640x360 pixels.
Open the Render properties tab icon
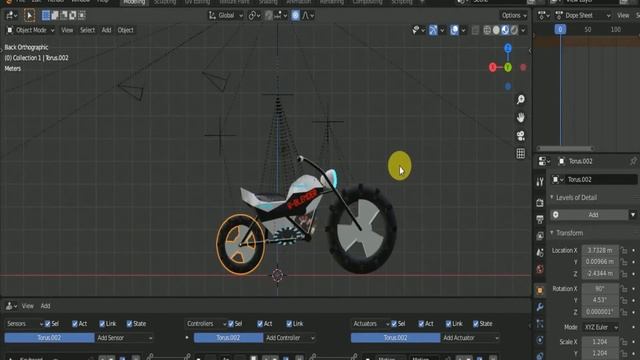pyautogui.click(x=540, y=203)
